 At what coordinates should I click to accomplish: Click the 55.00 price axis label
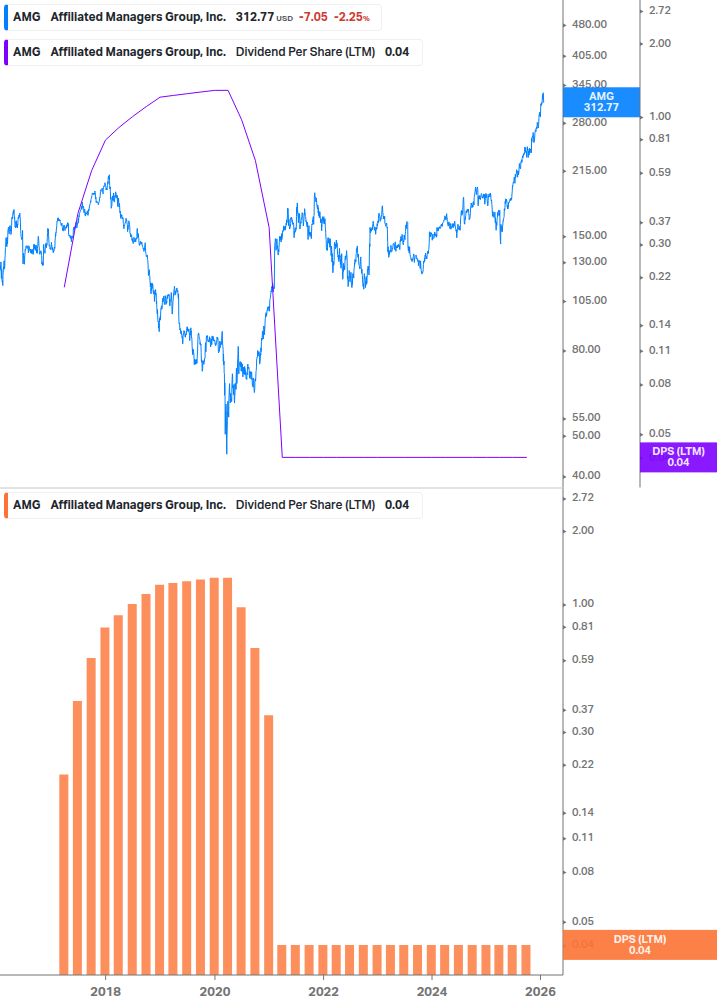coord(586,417)
